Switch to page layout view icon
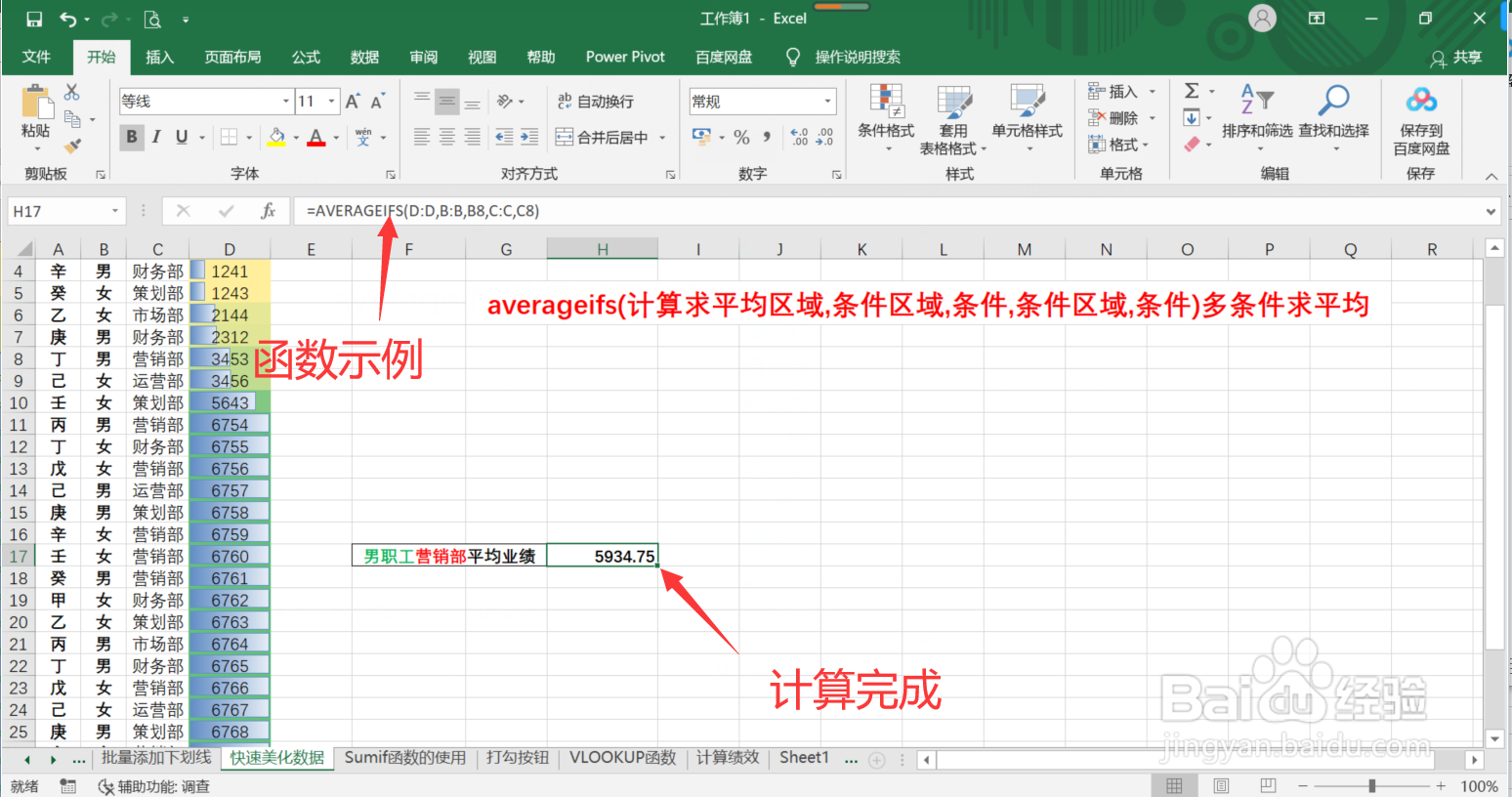This screenshot has width=1512, height=797. point(1221,785)
